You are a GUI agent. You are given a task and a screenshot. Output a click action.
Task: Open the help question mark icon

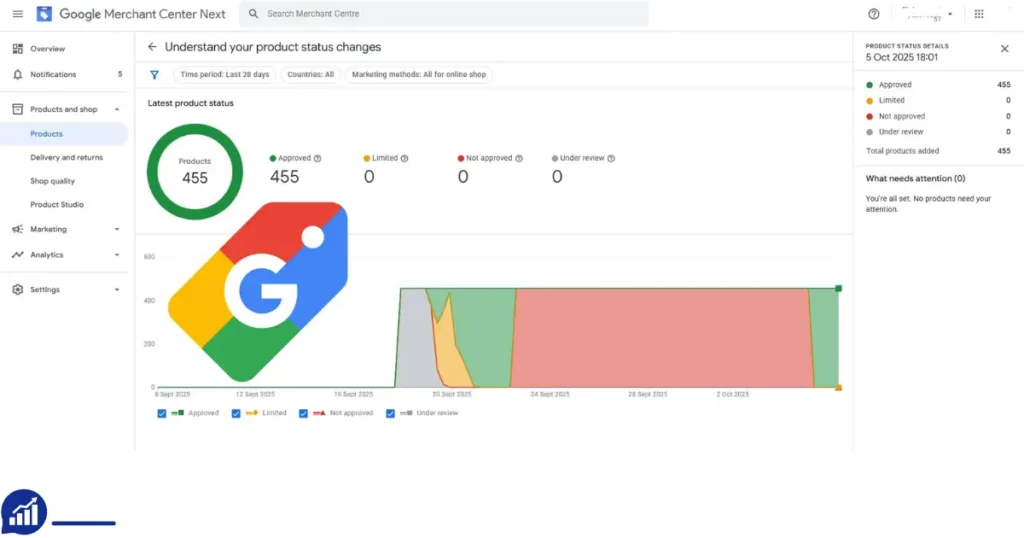(874, 14)
